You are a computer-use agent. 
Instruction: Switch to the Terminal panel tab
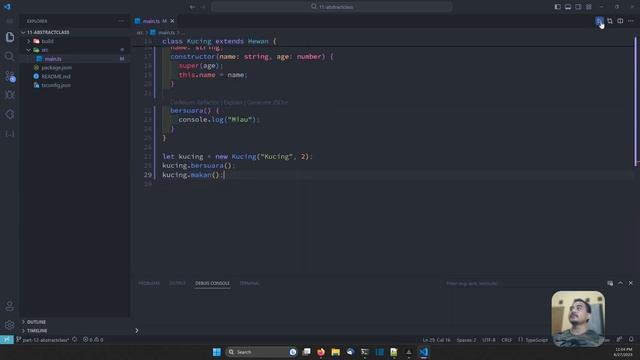(x=249, y=283)
